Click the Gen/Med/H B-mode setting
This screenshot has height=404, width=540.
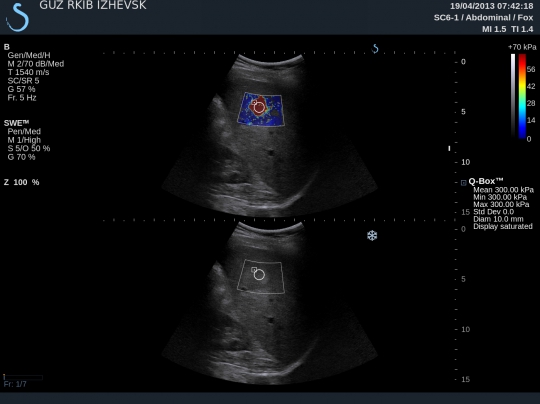(x=29, y=55)
